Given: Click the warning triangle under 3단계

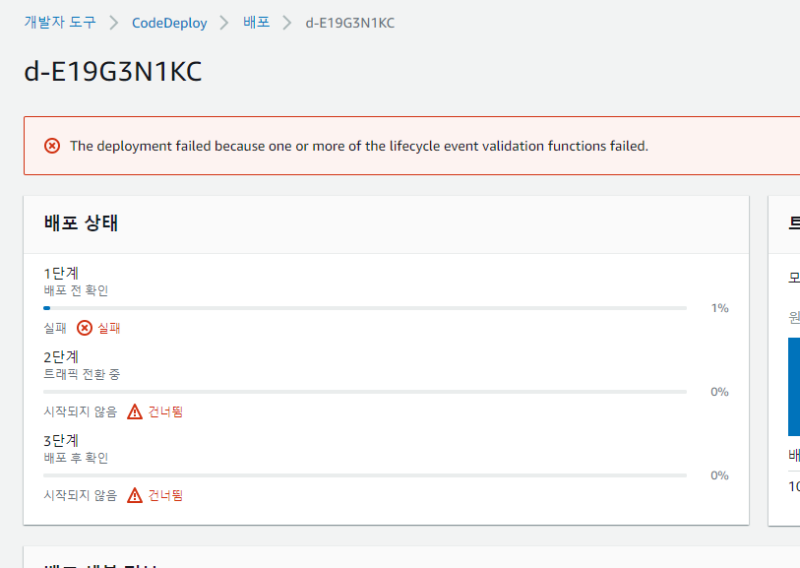Looking at the screenshot, I should click(x=135, y=495).
